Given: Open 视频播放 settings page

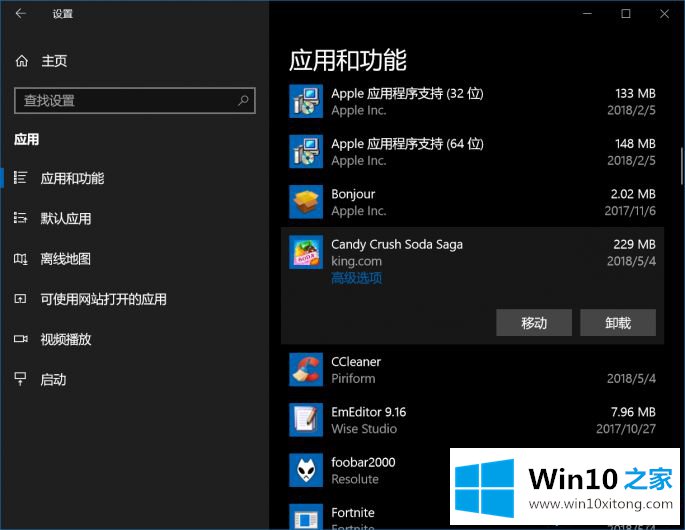Looking at the screenshot, I should [66, 339].
